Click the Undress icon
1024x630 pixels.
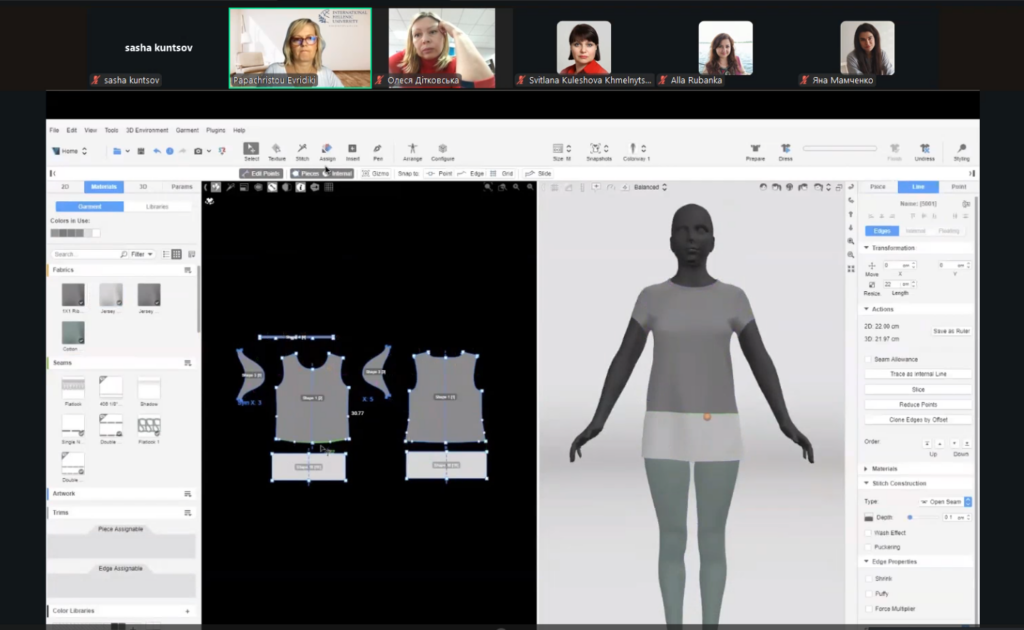924,150
